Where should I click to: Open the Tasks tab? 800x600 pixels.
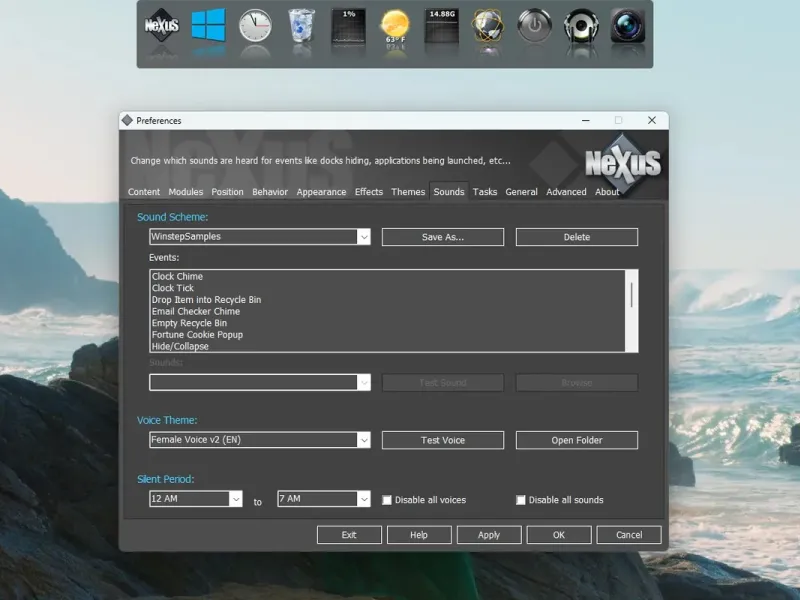point(485,192)
